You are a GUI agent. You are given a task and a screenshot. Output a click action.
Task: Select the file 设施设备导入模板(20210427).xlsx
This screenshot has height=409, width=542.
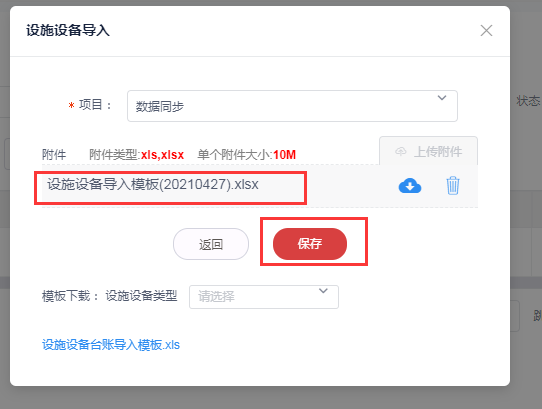[153, 184]
